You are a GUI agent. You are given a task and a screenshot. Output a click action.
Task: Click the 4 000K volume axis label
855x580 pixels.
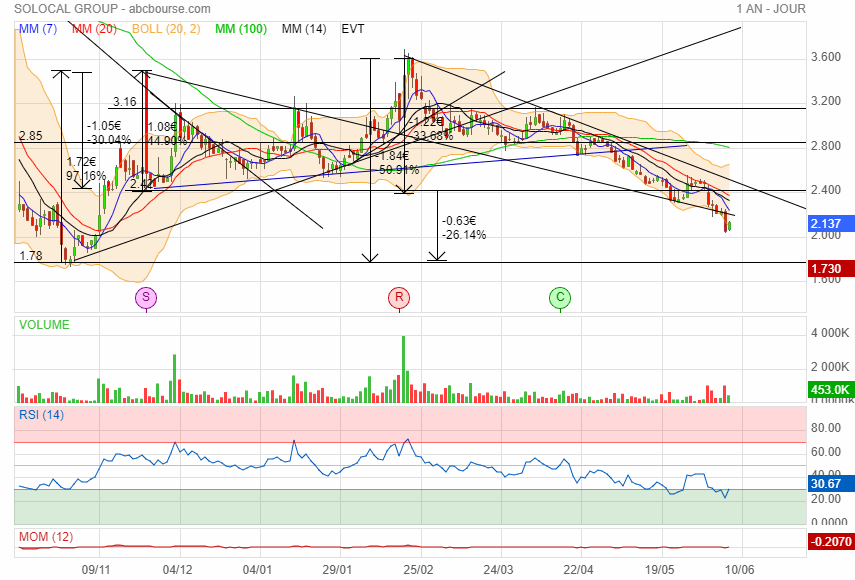click(x=830, y=333)
